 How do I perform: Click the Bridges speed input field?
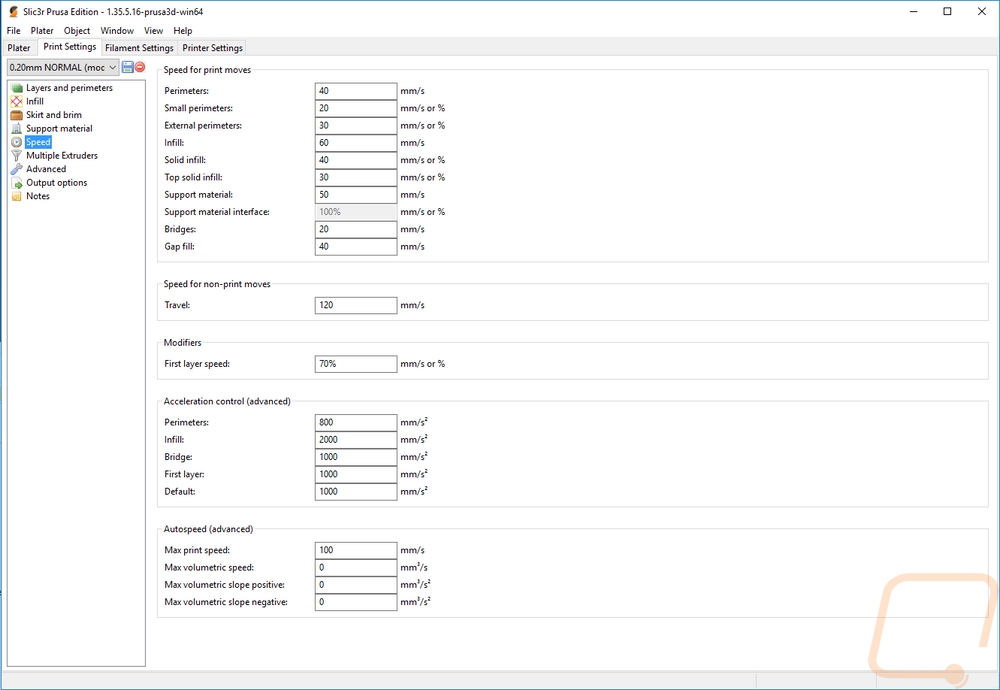356,229
